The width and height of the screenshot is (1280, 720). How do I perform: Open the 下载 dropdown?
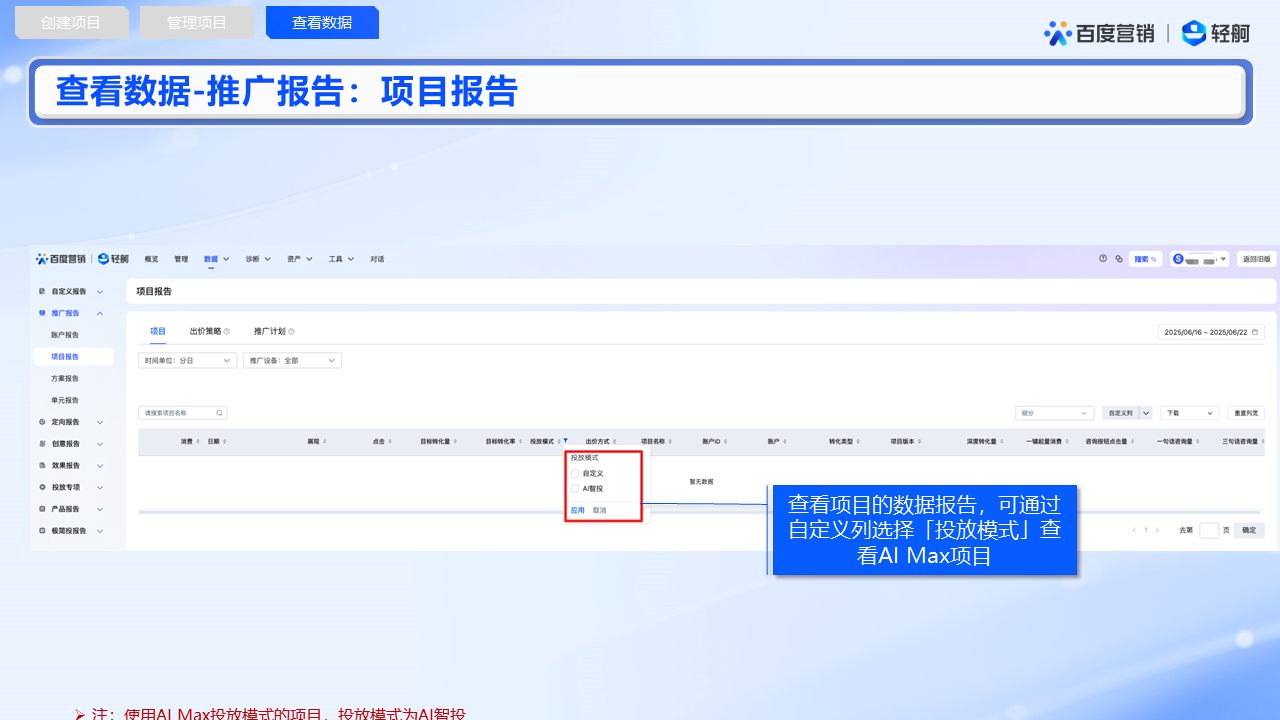click(x=1191, y=412)
